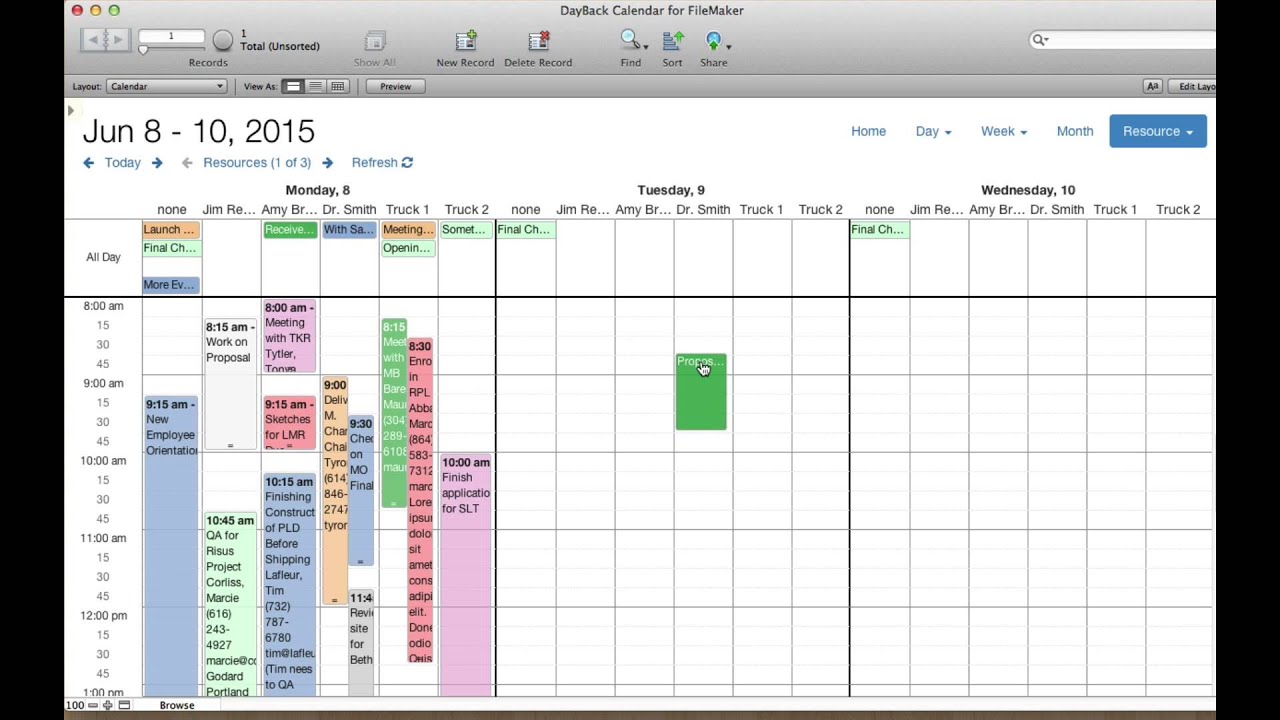Select View As Table
This screenshot has width=1280, height=720.
[x=337, y=87]
